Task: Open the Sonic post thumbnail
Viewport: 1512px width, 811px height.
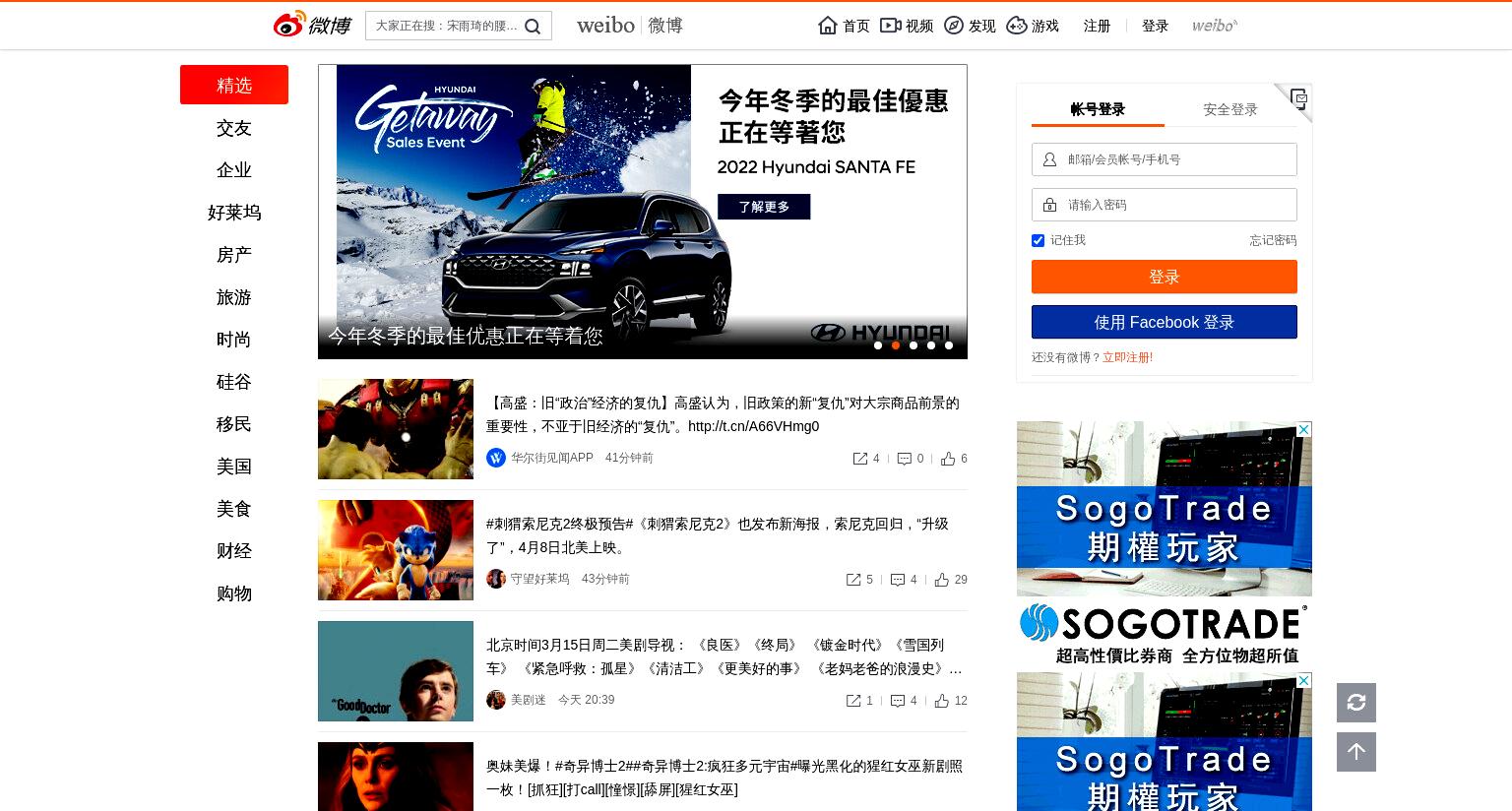Action: [396, 550]
